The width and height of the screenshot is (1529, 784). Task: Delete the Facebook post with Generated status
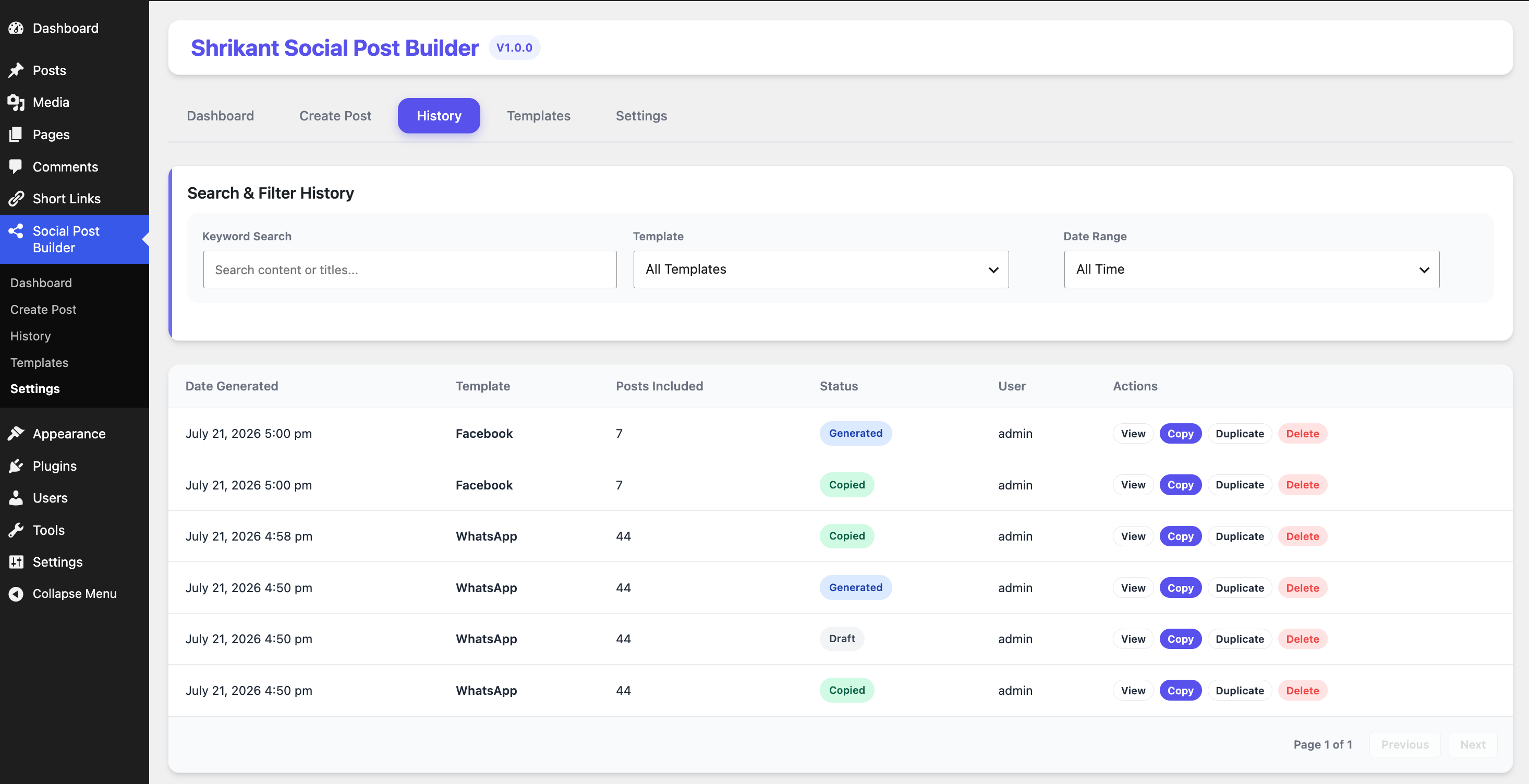[x=1302, y=433]
